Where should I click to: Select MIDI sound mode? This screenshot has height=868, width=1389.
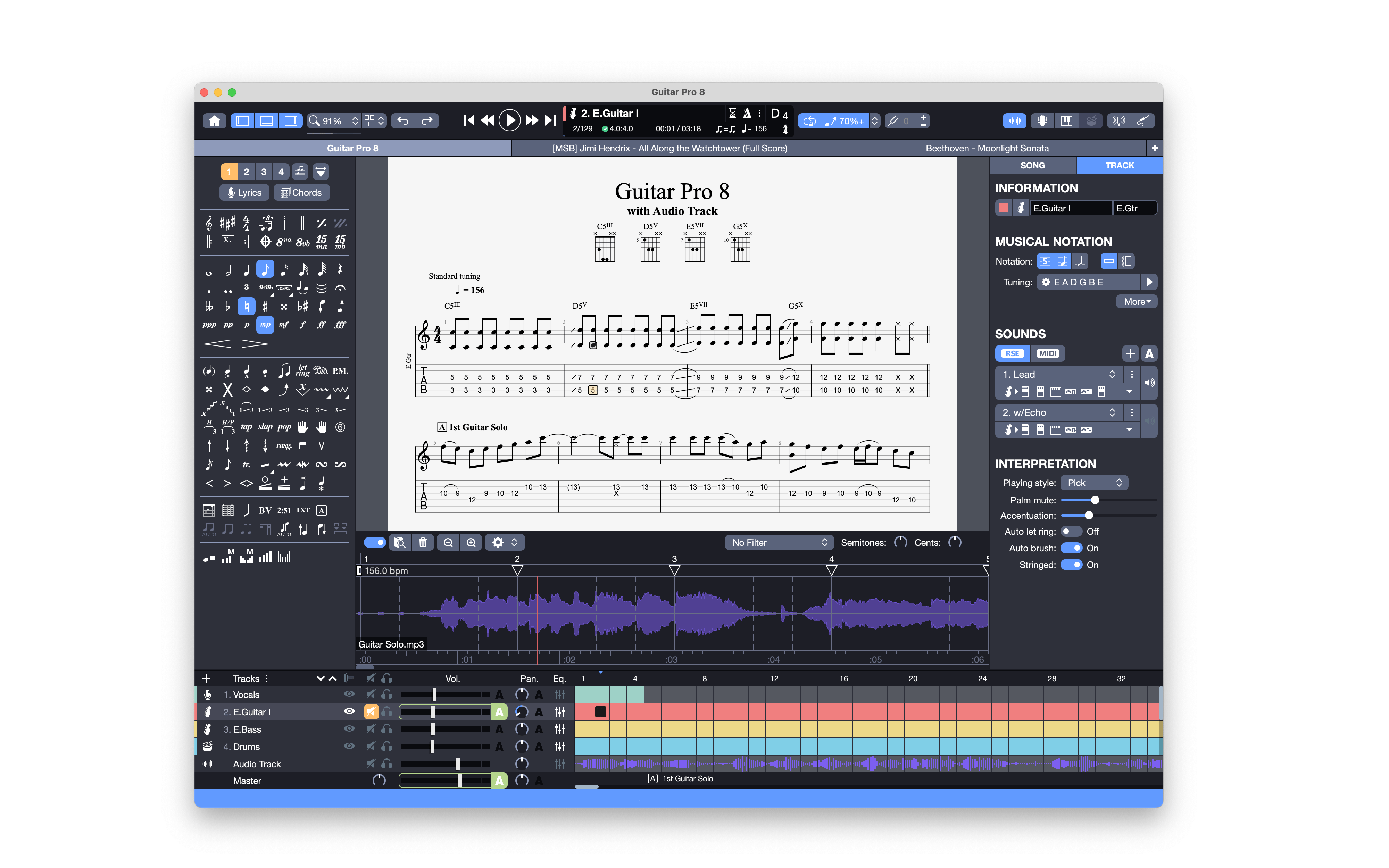[x=1048, y=354]
